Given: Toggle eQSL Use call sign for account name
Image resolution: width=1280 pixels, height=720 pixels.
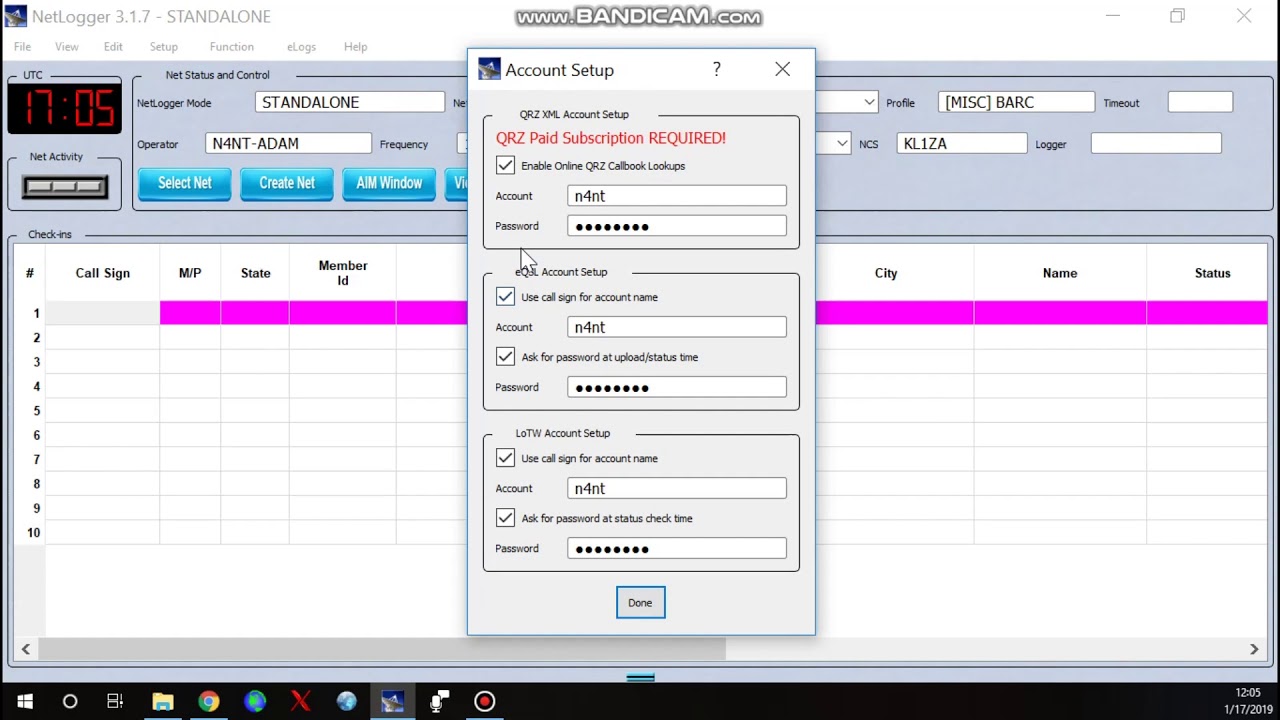Looking at the screenshot, I should click(x=505, y=296).
